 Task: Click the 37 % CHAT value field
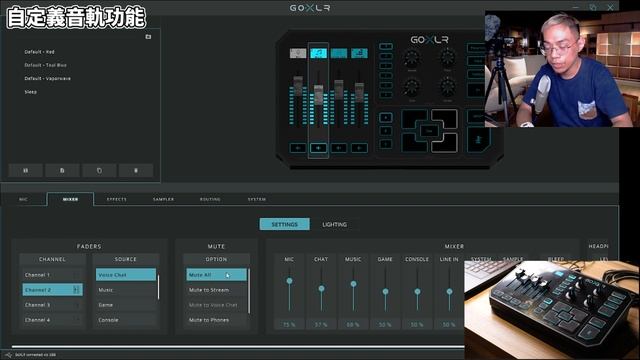[321, 324]
